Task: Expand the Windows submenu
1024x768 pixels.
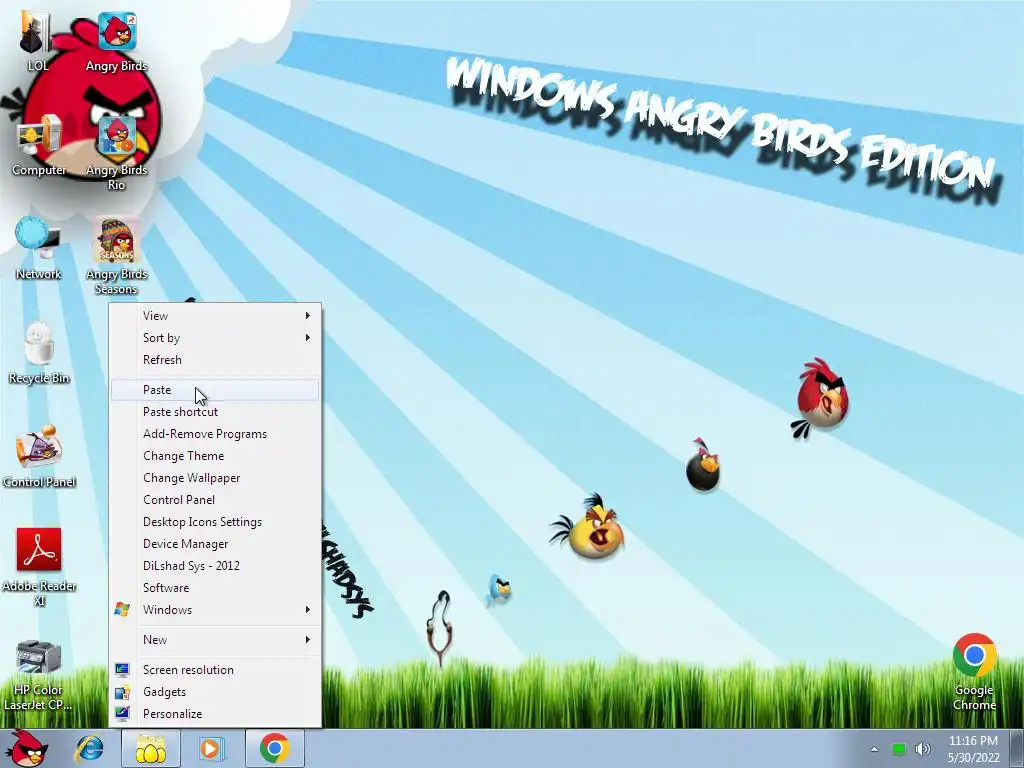Action: tap(215, 610)
